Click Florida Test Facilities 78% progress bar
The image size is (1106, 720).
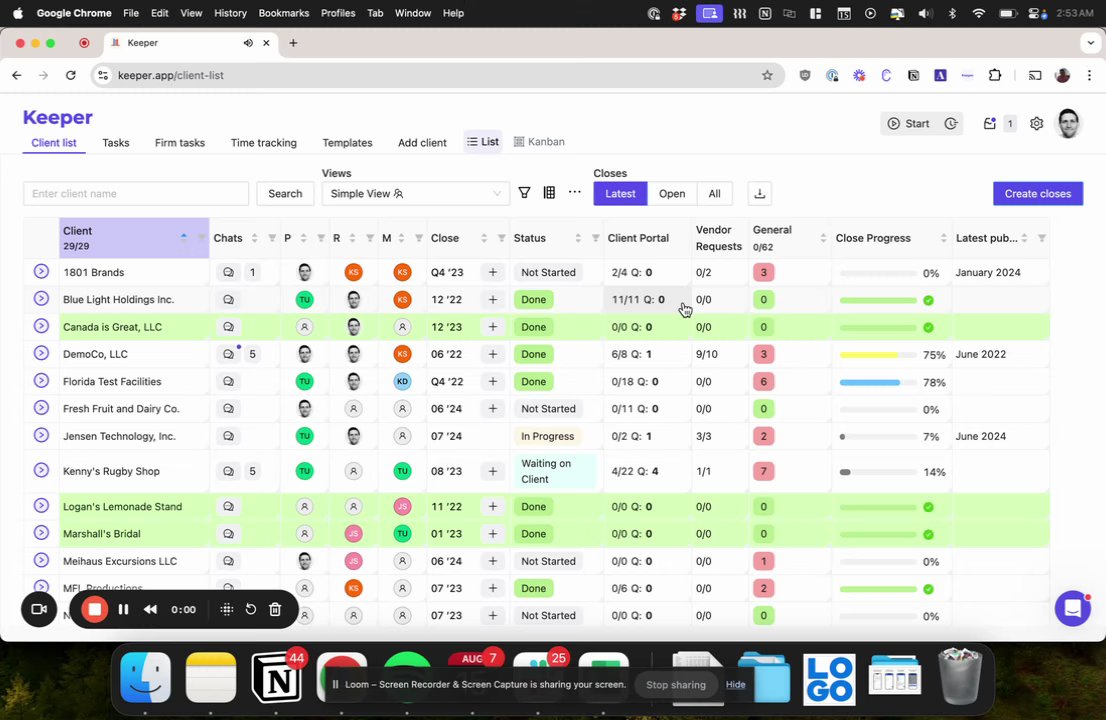point(877,382)
